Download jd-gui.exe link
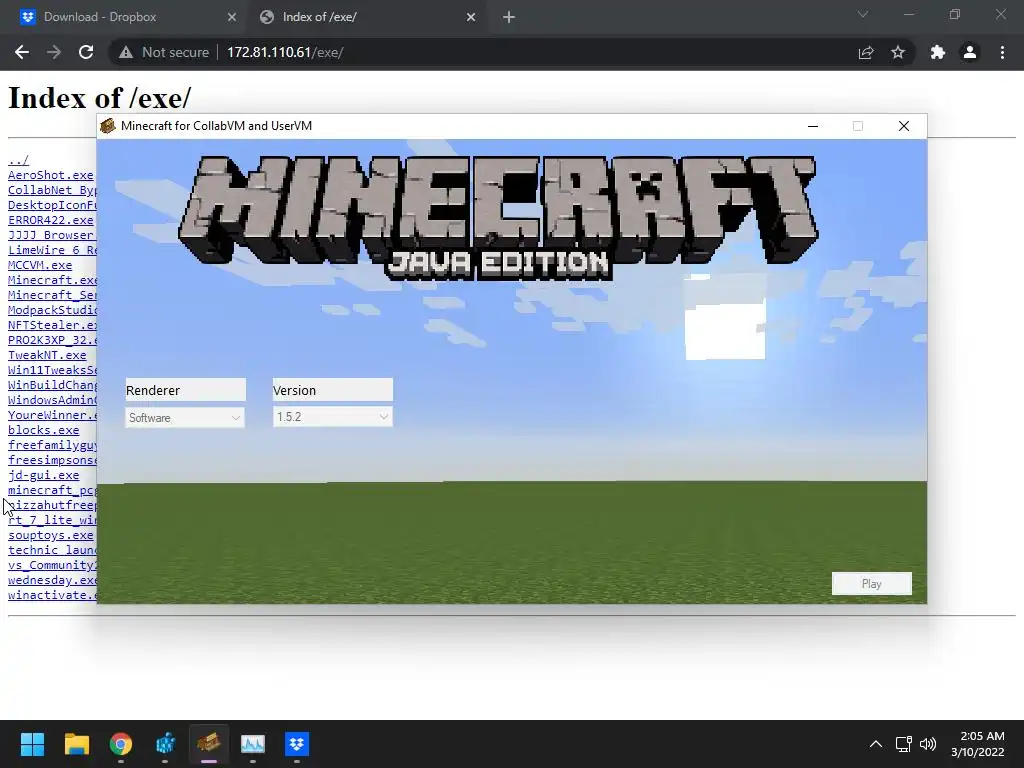The image size is (1024, 768). 44,475
